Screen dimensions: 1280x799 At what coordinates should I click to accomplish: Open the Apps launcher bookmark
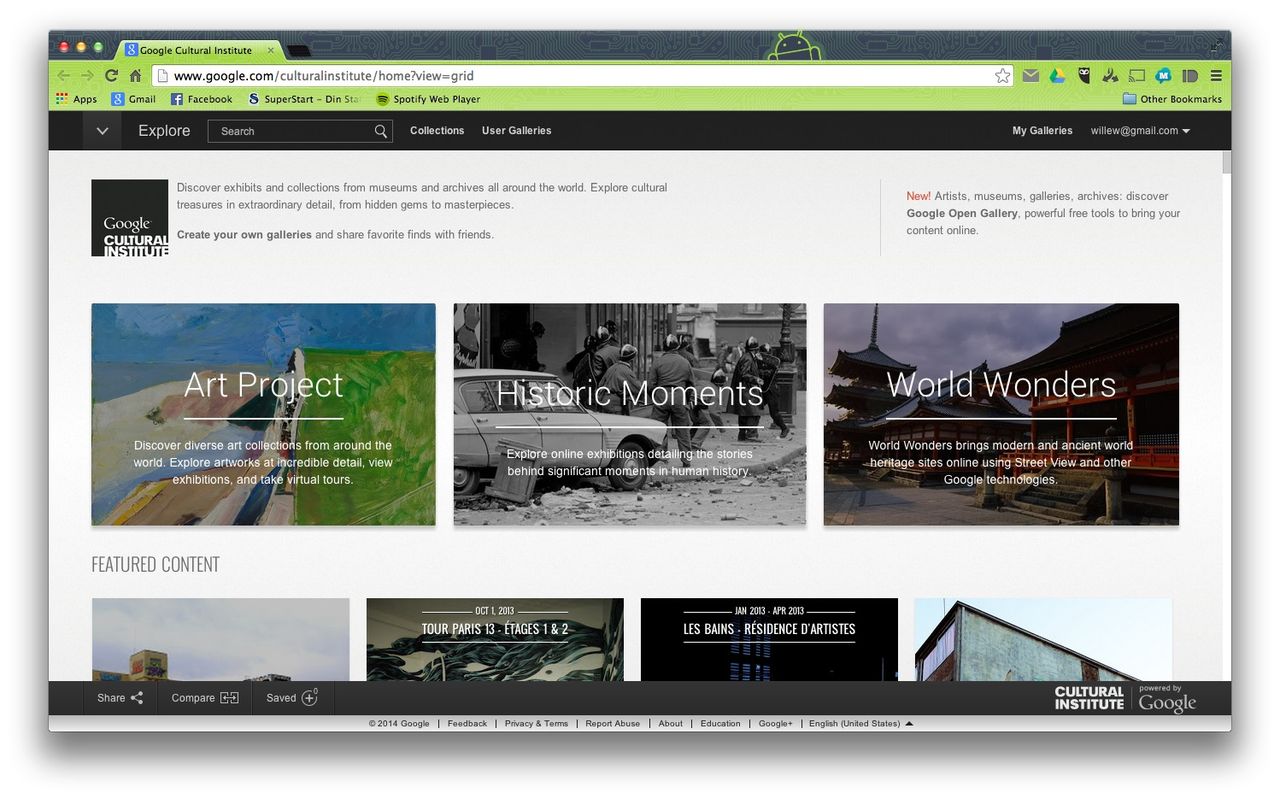click(x=76, y=99)
